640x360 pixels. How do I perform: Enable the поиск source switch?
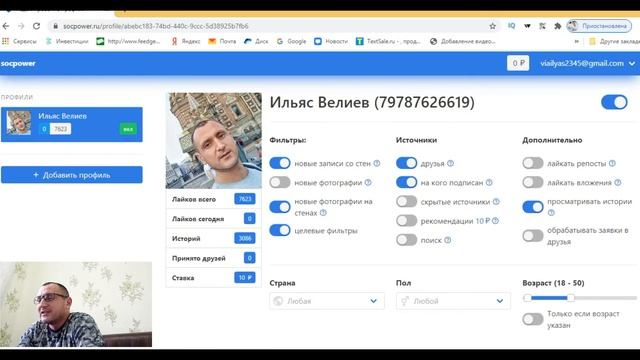tap(407, 240)
